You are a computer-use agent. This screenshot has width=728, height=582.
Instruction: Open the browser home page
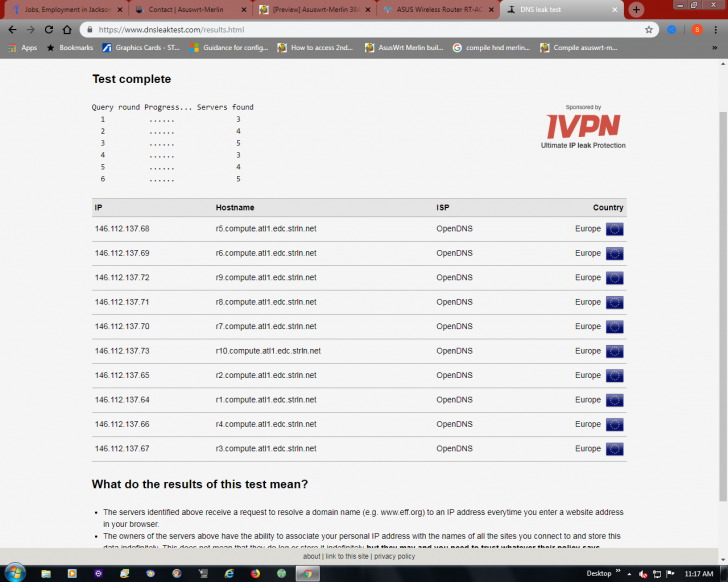click(x=67, y=30)
